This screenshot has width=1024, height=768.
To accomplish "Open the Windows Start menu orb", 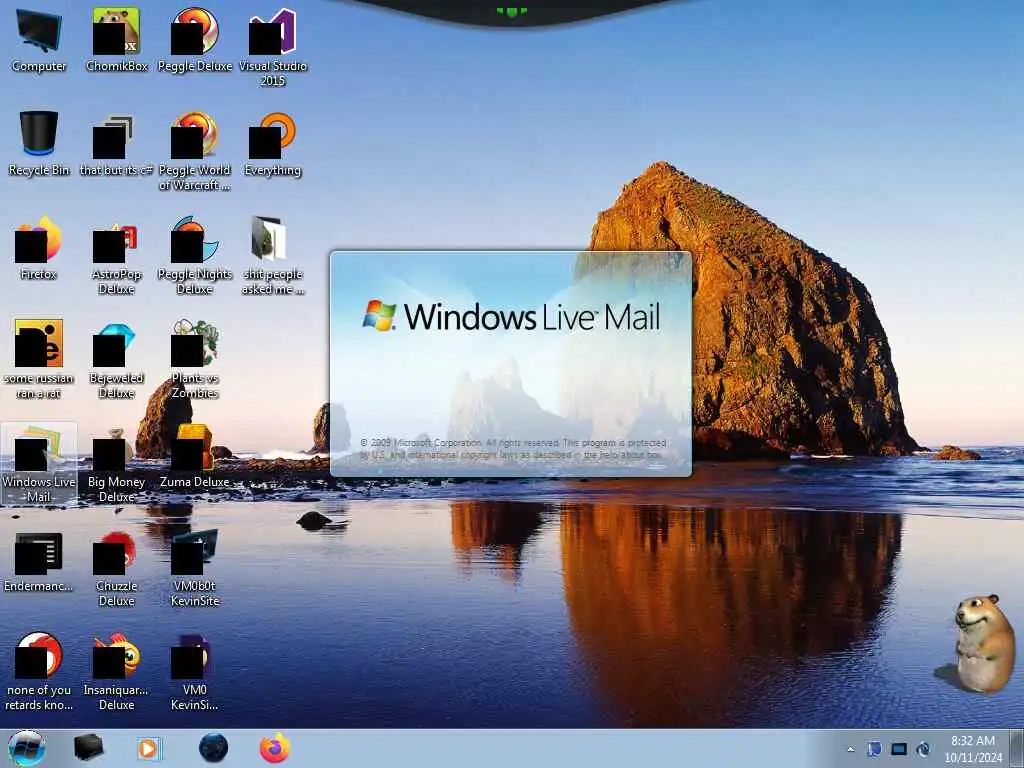I will tap(27, 748).
